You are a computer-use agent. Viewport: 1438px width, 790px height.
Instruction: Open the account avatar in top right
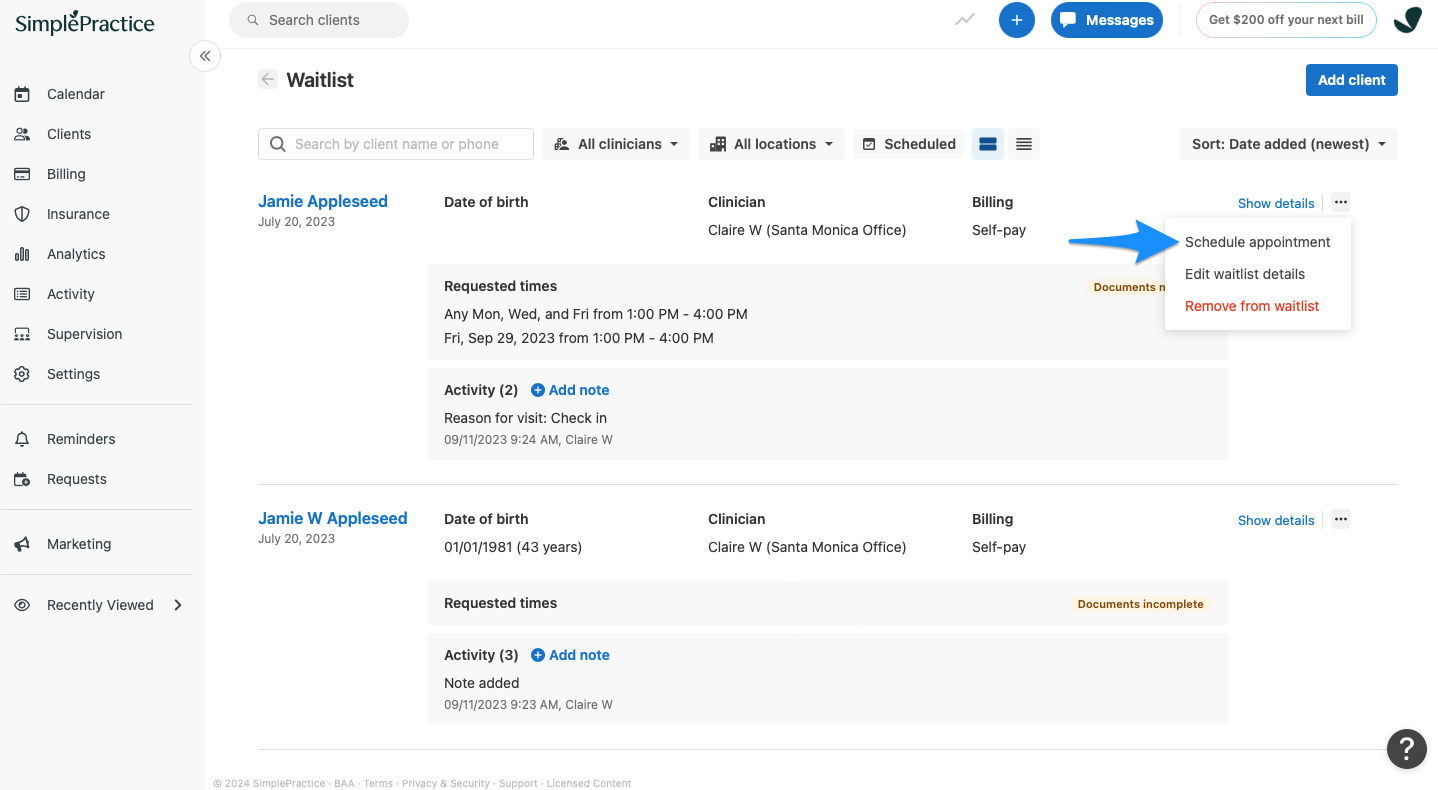(1408, 20)
